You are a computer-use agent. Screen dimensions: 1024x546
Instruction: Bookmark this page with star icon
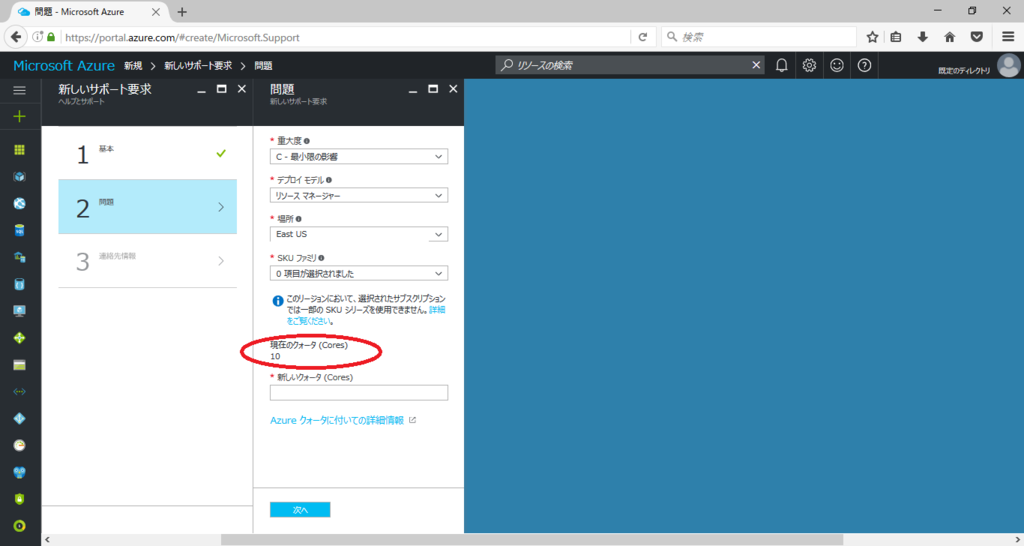pyautogui.click(x=872, y=37)
